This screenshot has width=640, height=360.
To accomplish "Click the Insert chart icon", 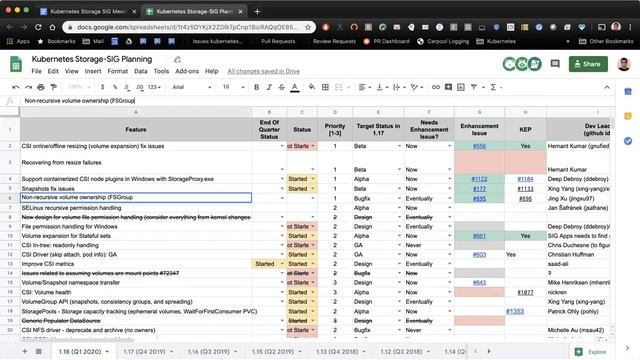I will point(461,87).
